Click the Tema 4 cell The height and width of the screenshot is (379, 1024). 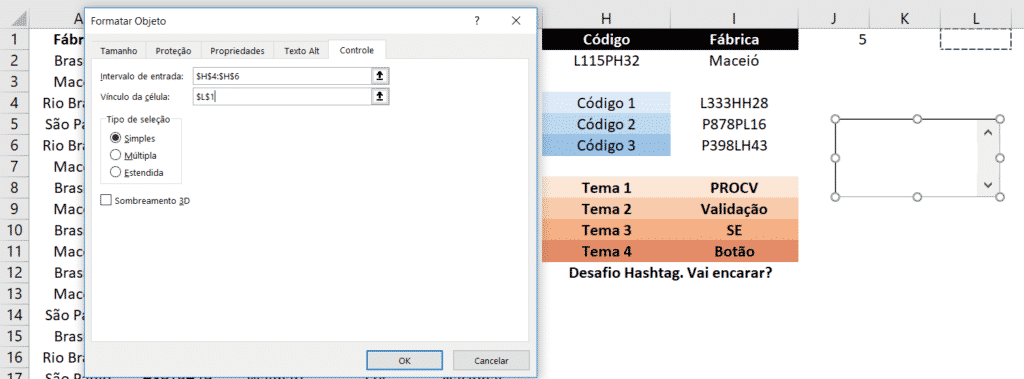tap(607, 252)
